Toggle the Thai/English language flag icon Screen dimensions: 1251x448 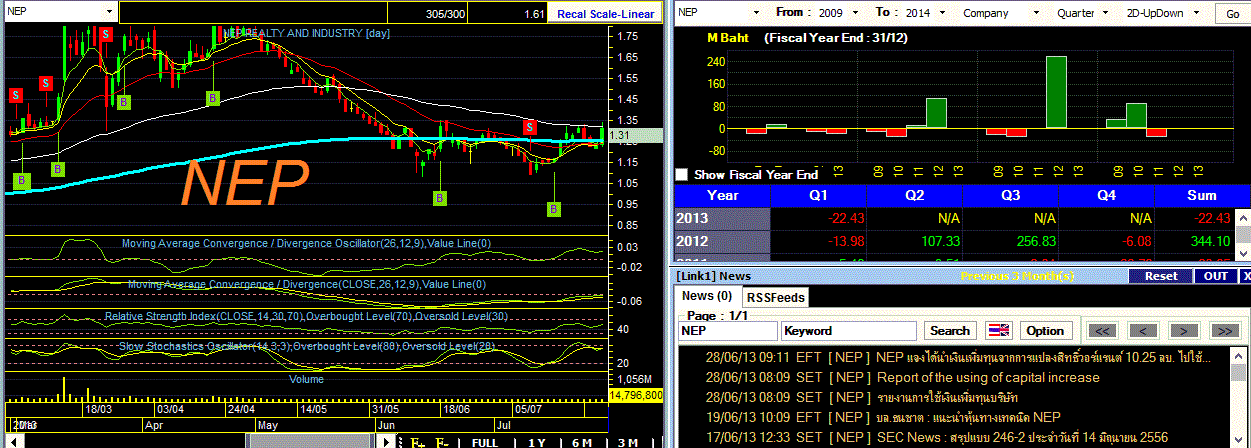click(998, 330)
